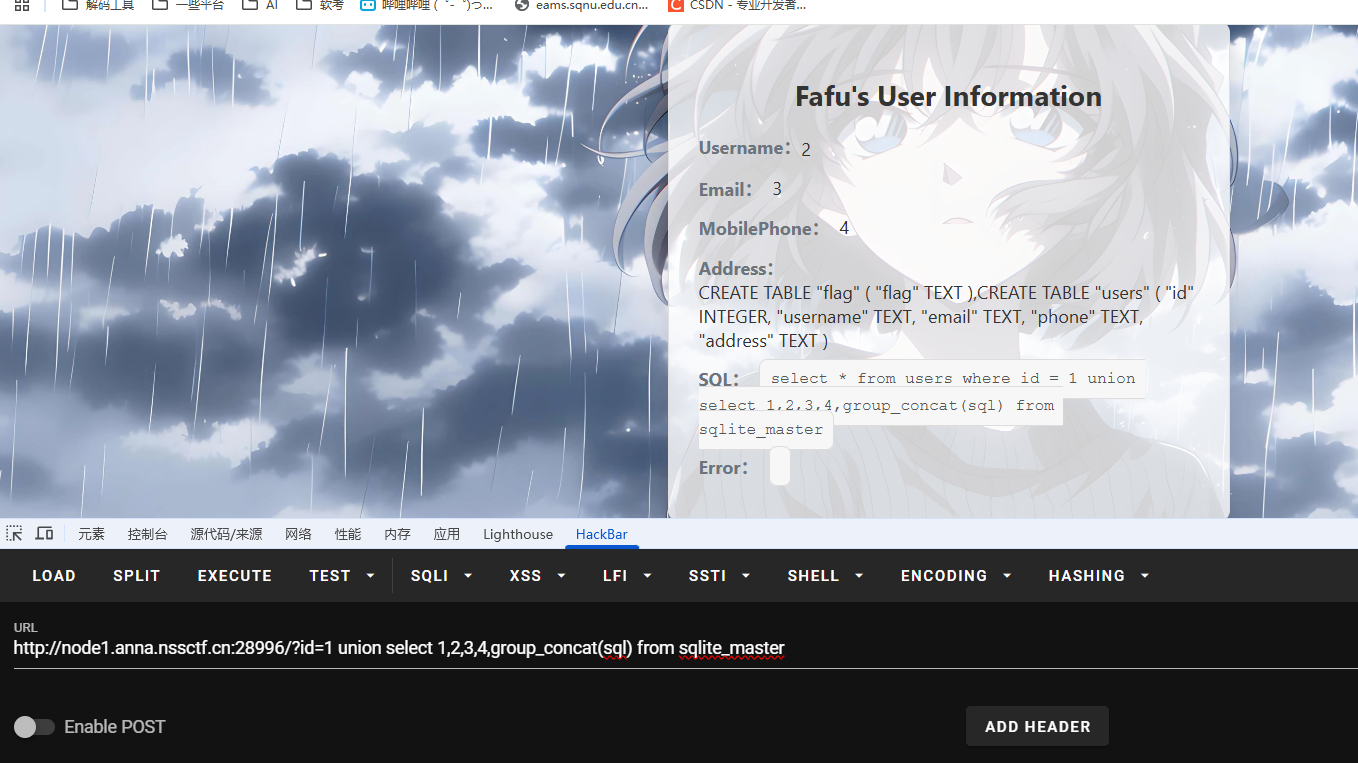Click the HackBar URL input field
Viewport: 1358px width, 763px height.
685,648
